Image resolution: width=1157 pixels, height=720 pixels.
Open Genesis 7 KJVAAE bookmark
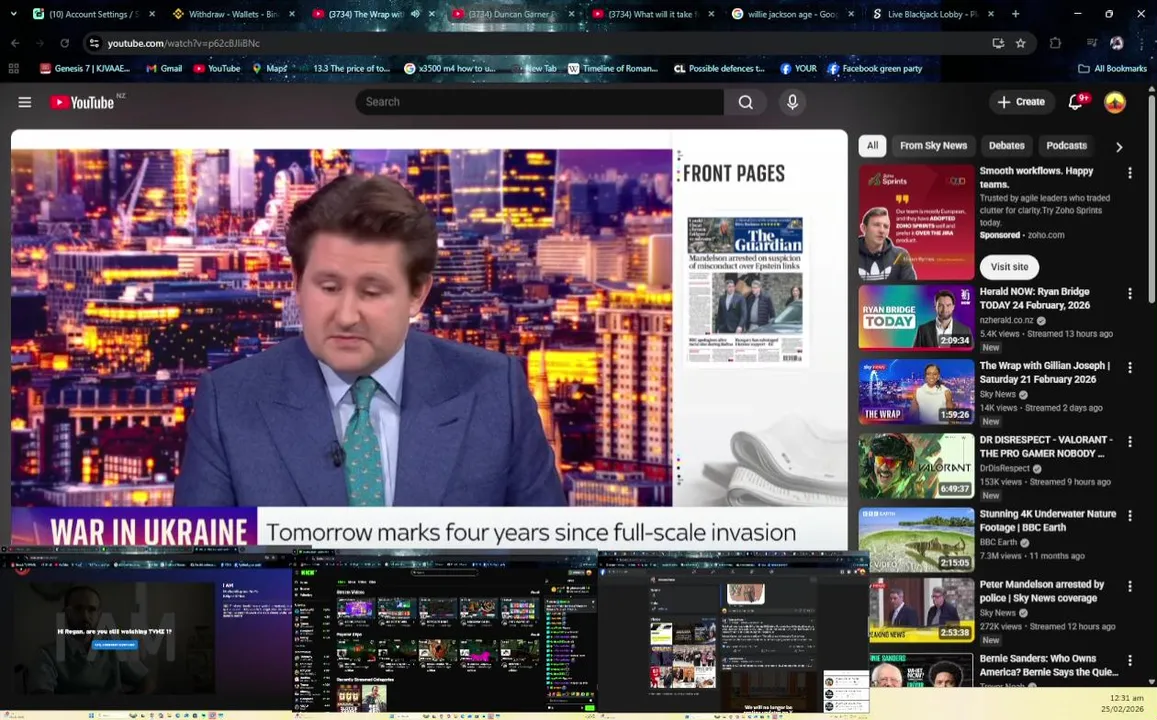(x=85, y=69)
